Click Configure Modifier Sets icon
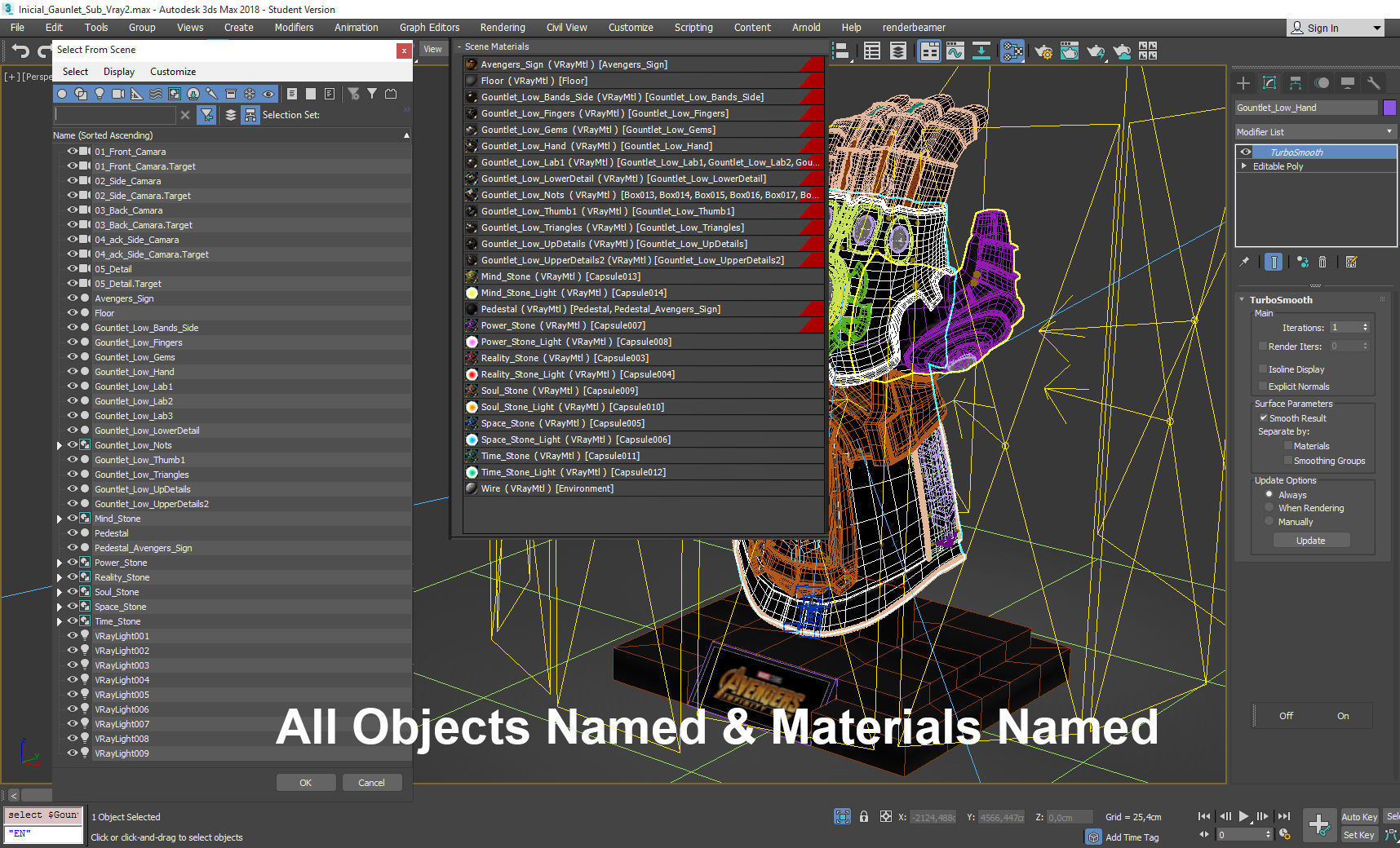 [1351, 262]
